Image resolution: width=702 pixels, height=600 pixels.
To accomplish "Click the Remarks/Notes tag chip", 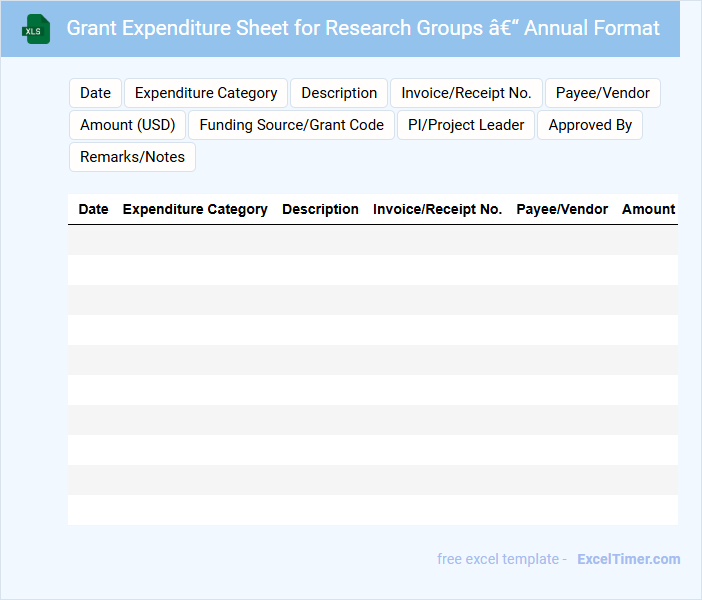I will coord(132,157).
